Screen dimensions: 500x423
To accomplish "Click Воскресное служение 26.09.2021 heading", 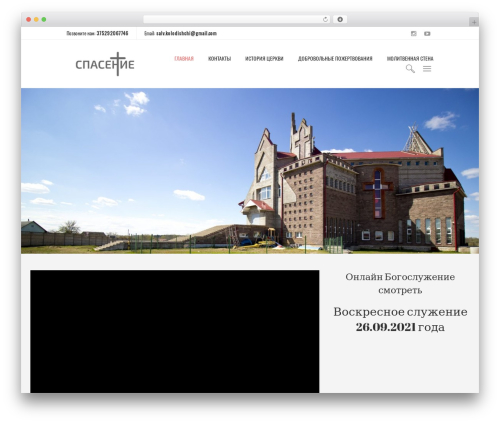I will [x=400, y=319].
